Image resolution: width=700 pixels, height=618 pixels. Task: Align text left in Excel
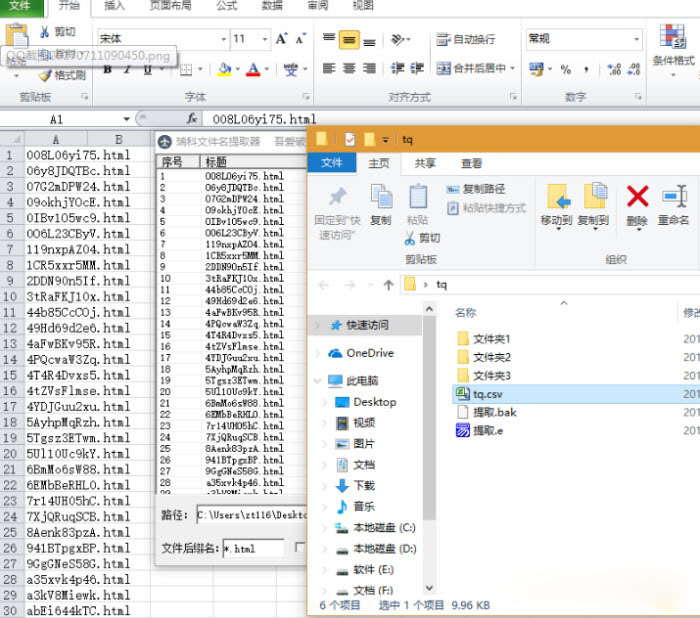tap(329, 68)
